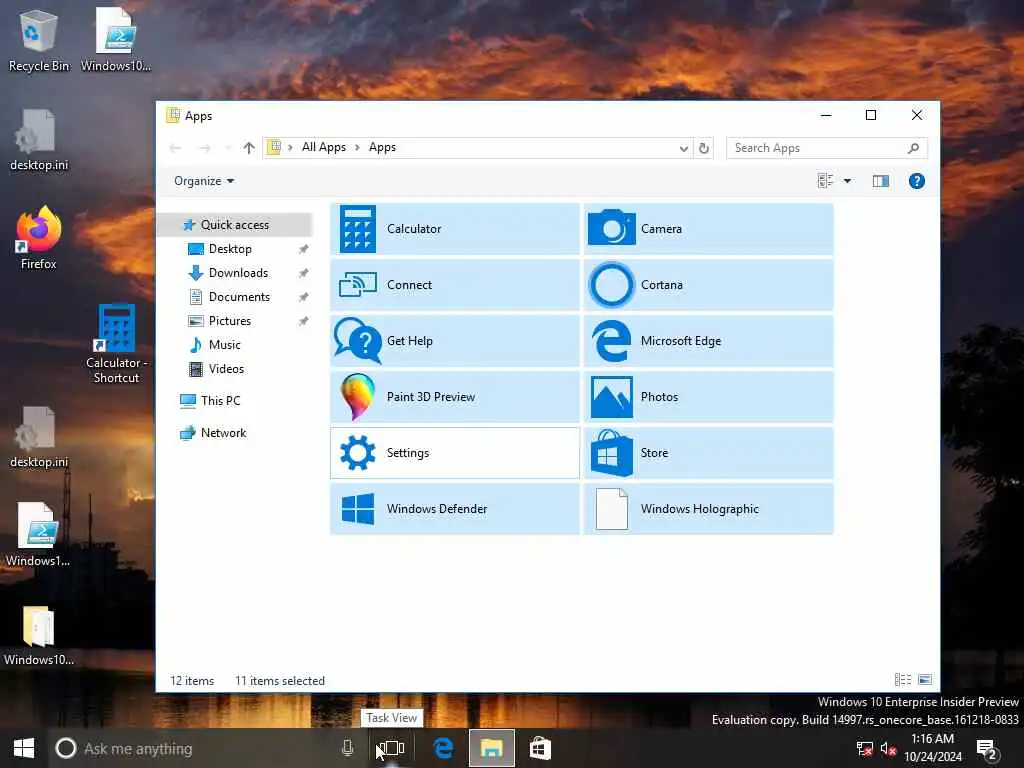Select the Firefox desktop shortcut
Image resolution: width=1024 pixels, height=768 pixels.
[39, 238]
